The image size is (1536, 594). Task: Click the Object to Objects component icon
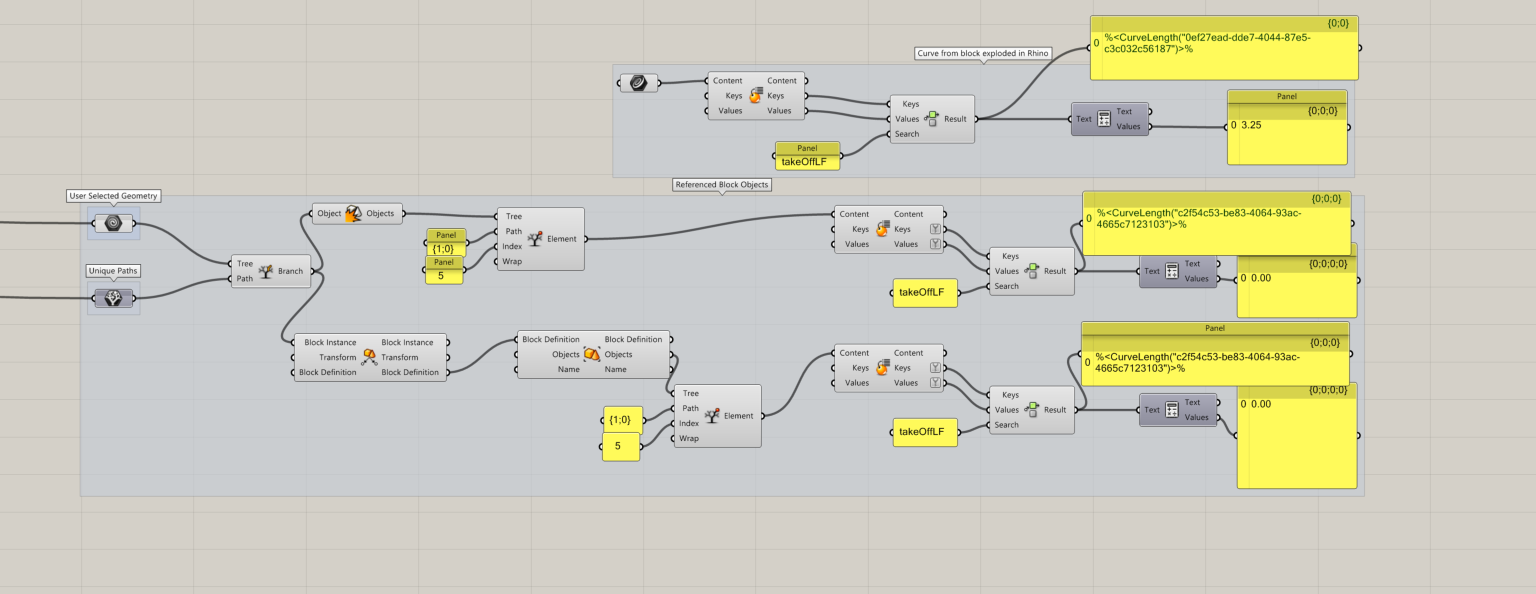(354, 213)
